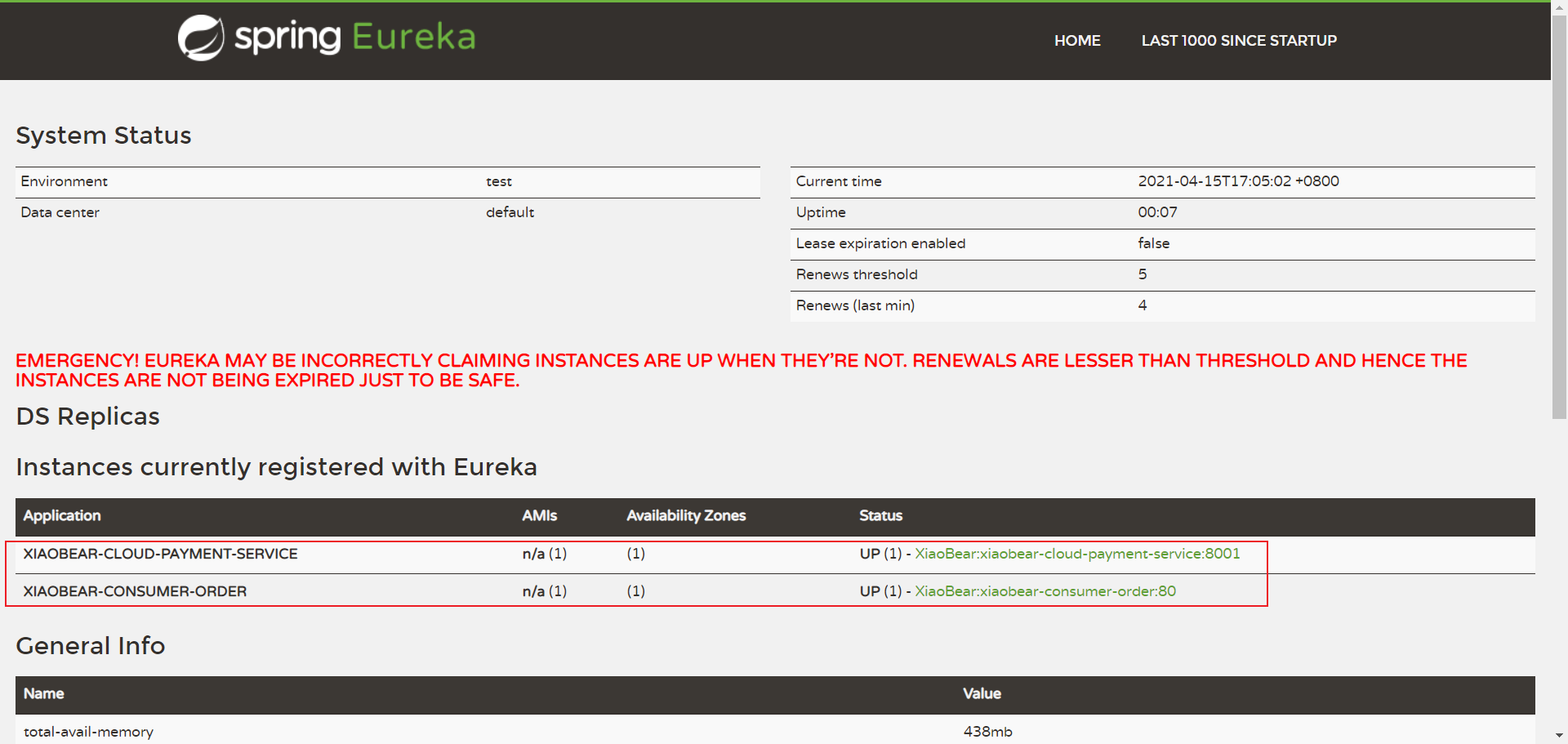Screen dimensions: 1568x744
Task: Click the System Status heading
Action: click(x=104, y=136)
